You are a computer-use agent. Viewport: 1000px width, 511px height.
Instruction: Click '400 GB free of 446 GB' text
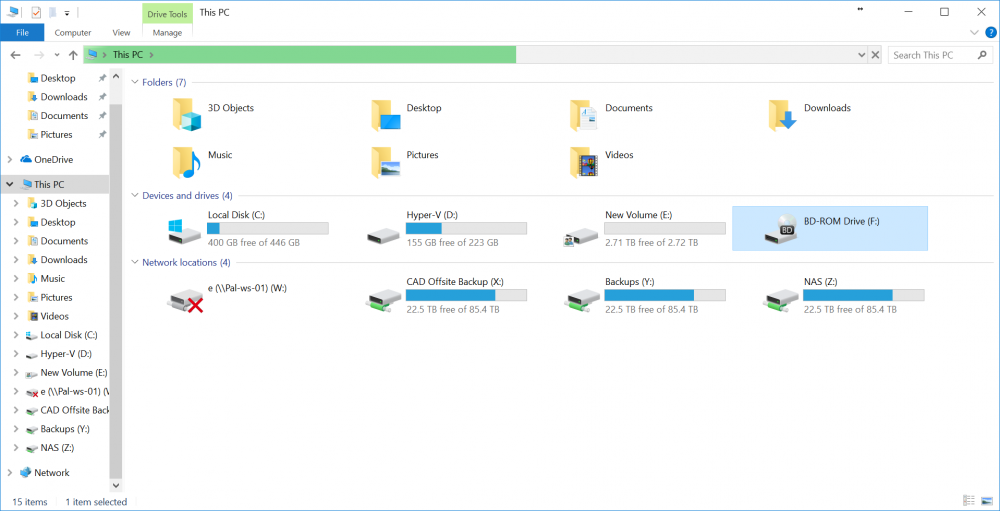coord(254,243)
